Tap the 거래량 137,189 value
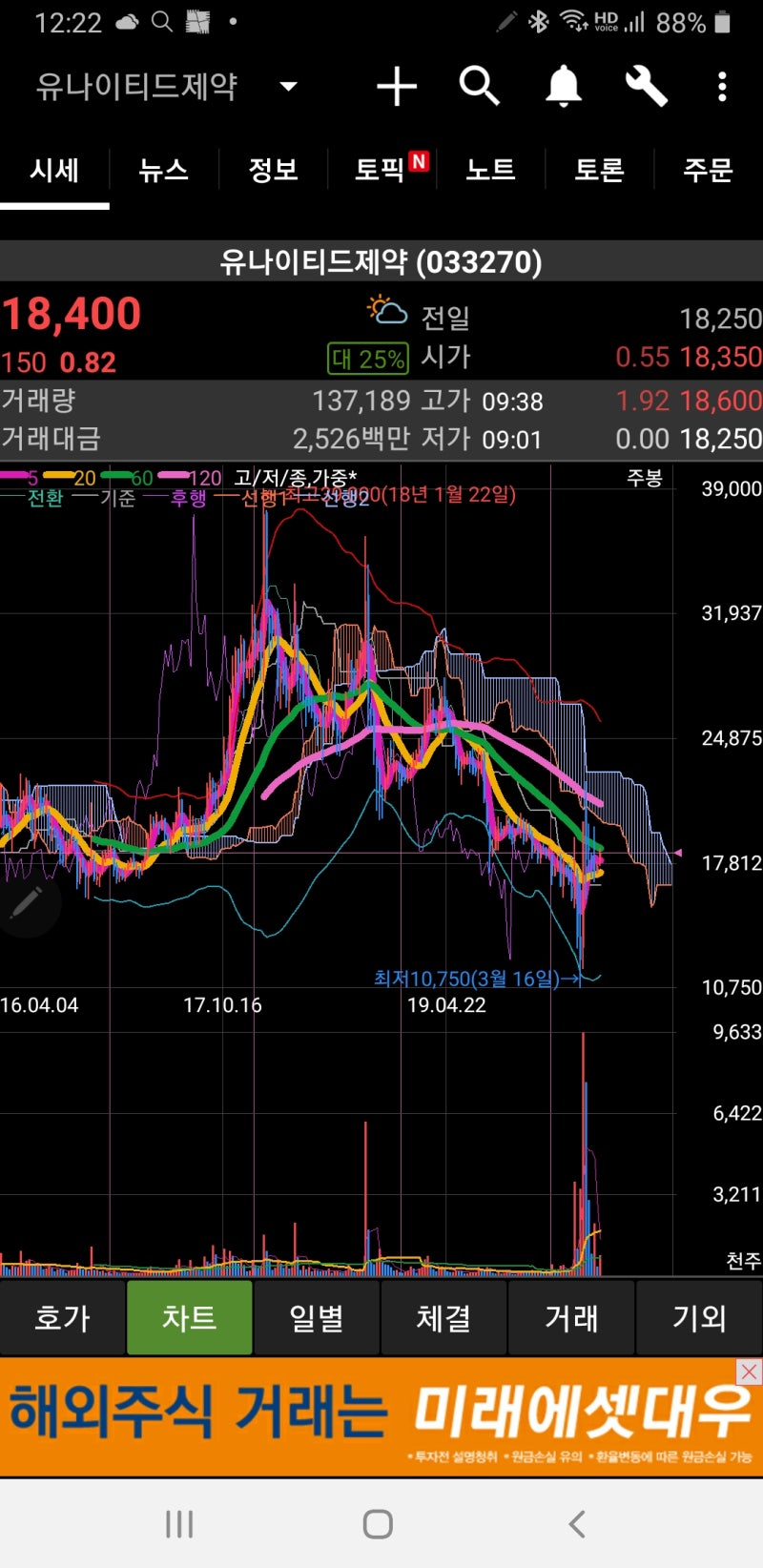This screenshot has width=763, height=1568. pos(361,401)
